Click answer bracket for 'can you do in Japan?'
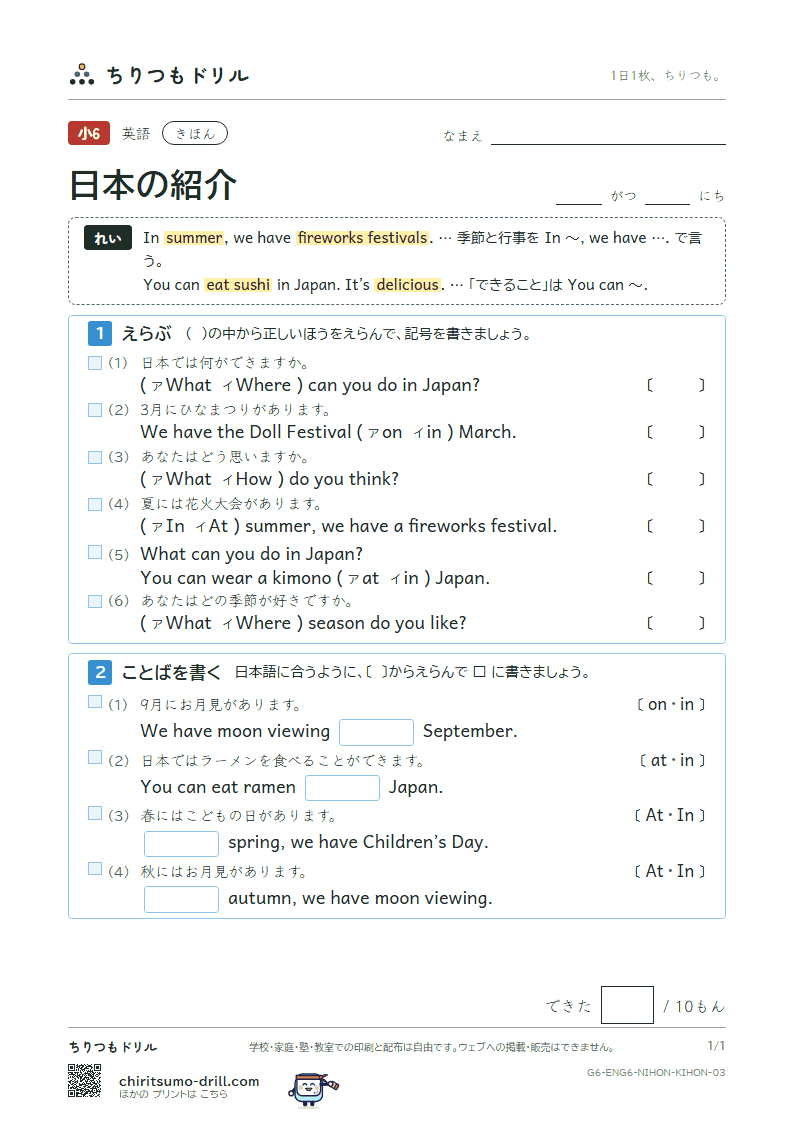Viewport: 794px width, 1123px height. click(x=676, y=385)
